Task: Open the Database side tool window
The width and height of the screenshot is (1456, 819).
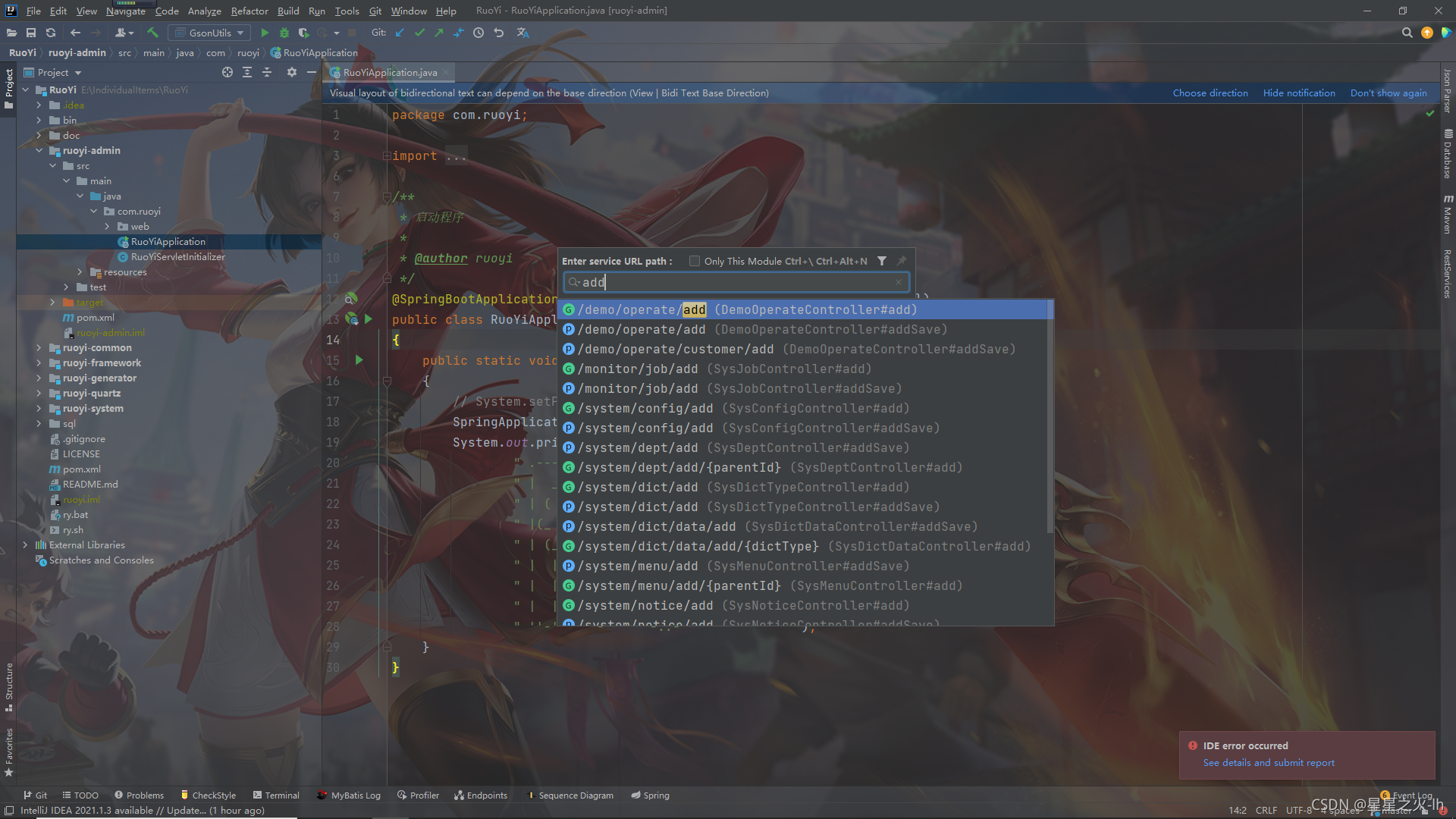Action: pyautogui.click(x=1448, y=154)
